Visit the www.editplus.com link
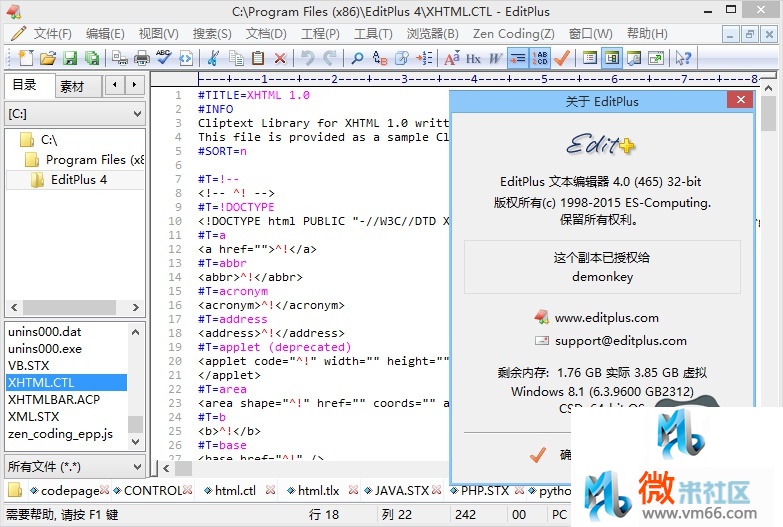Screen dimensions: 783x527 [606, 318]
